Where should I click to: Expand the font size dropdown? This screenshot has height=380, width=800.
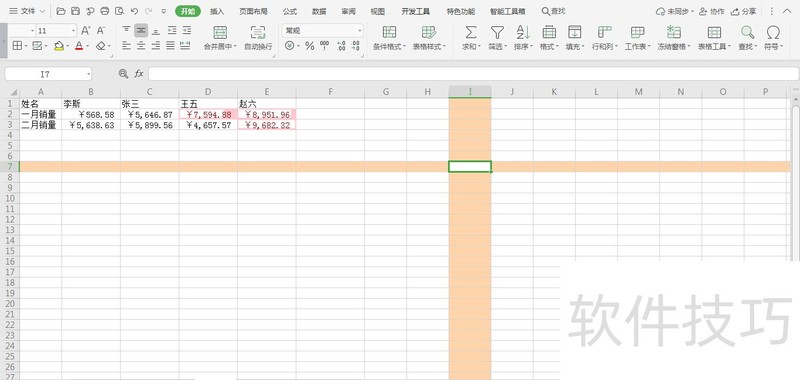[x=74, y=31]
